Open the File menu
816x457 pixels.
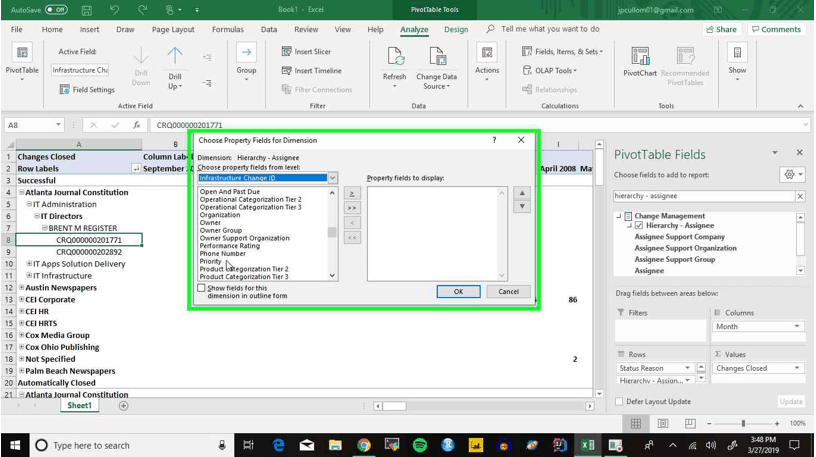[17, 30]
